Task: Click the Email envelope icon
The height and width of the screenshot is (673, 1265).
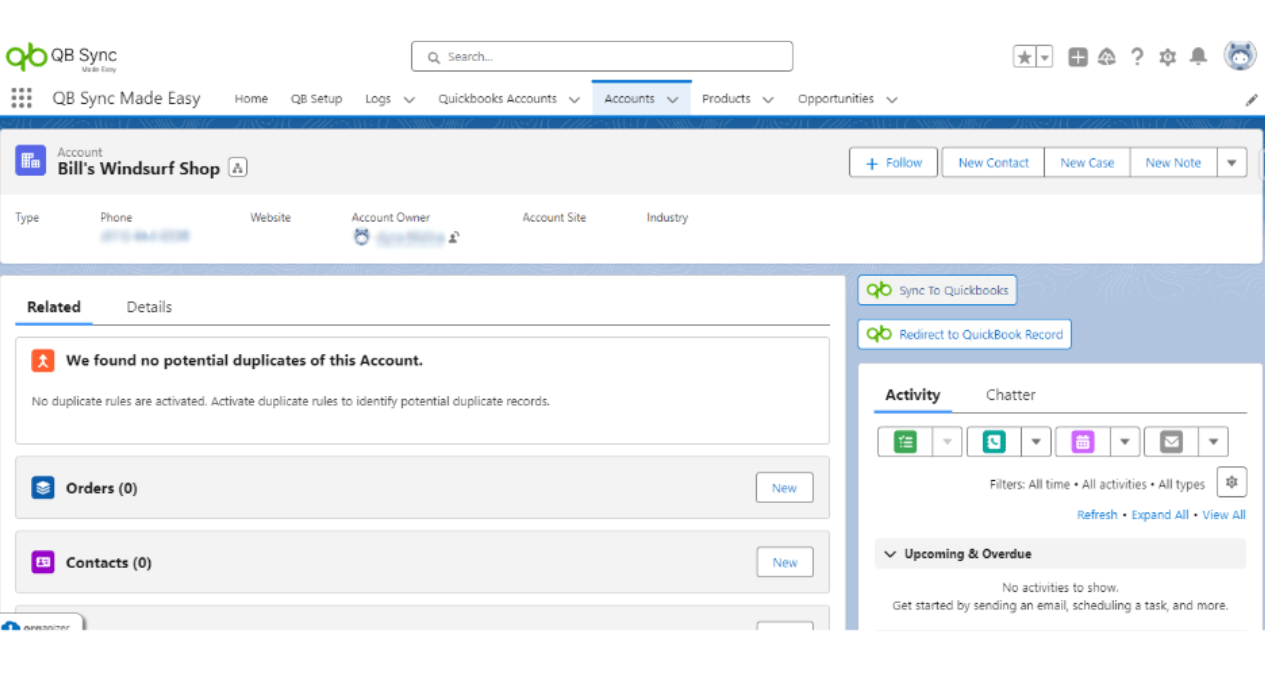Action: 1171,442
